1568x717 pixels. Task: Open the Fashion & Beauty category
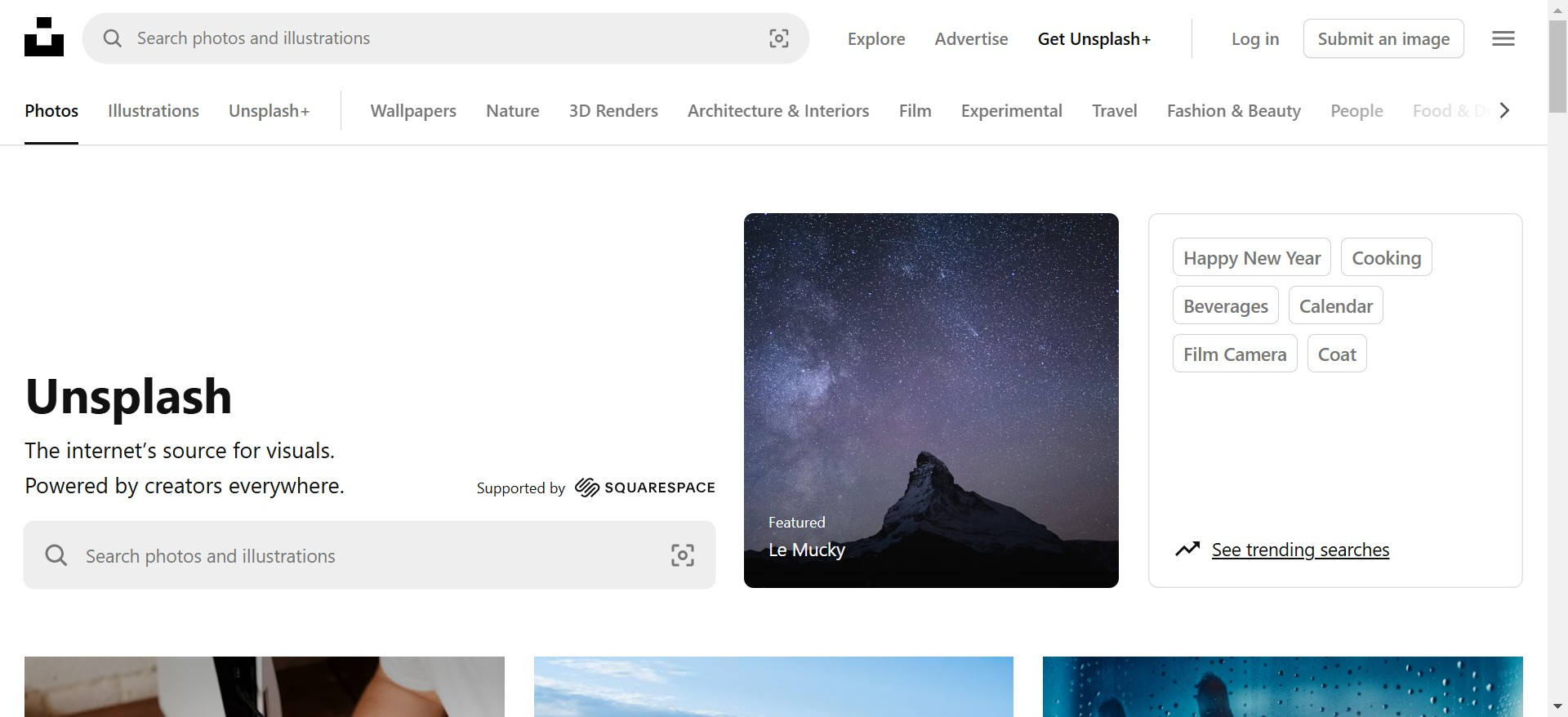[x=1234, y=111]
